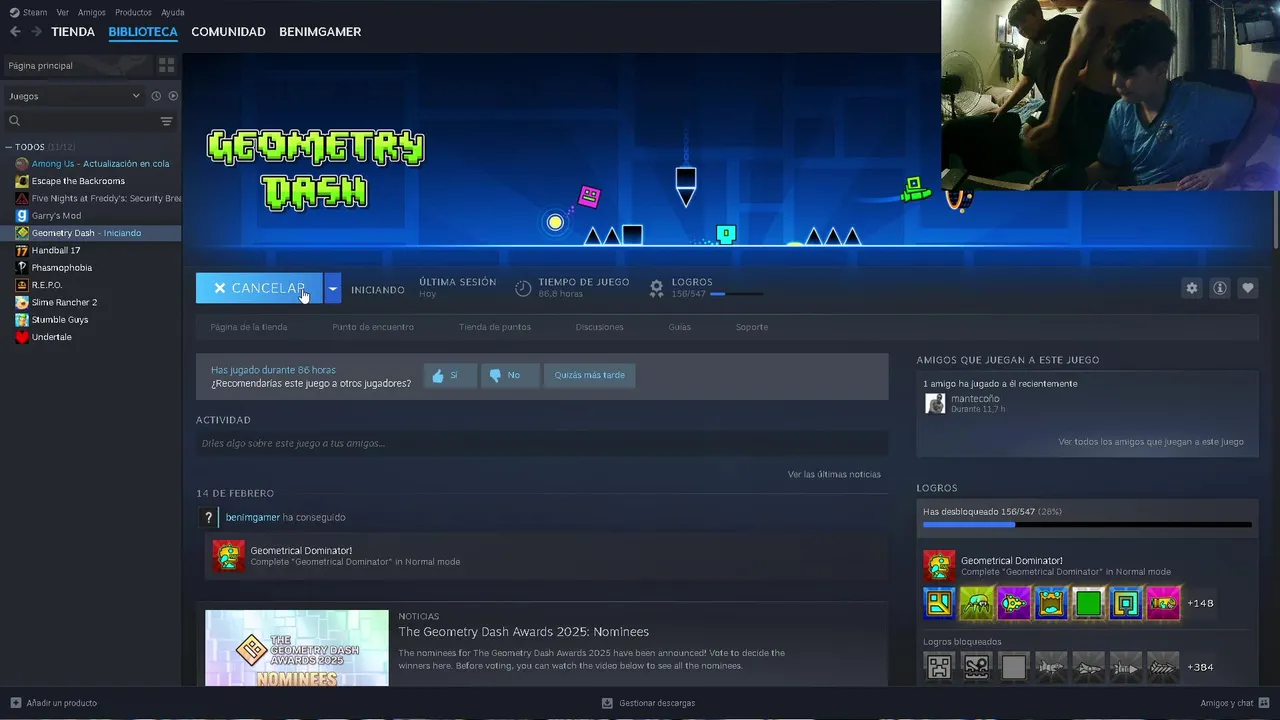
Task: Open the Ayuda menu
Action: point(173,12)
